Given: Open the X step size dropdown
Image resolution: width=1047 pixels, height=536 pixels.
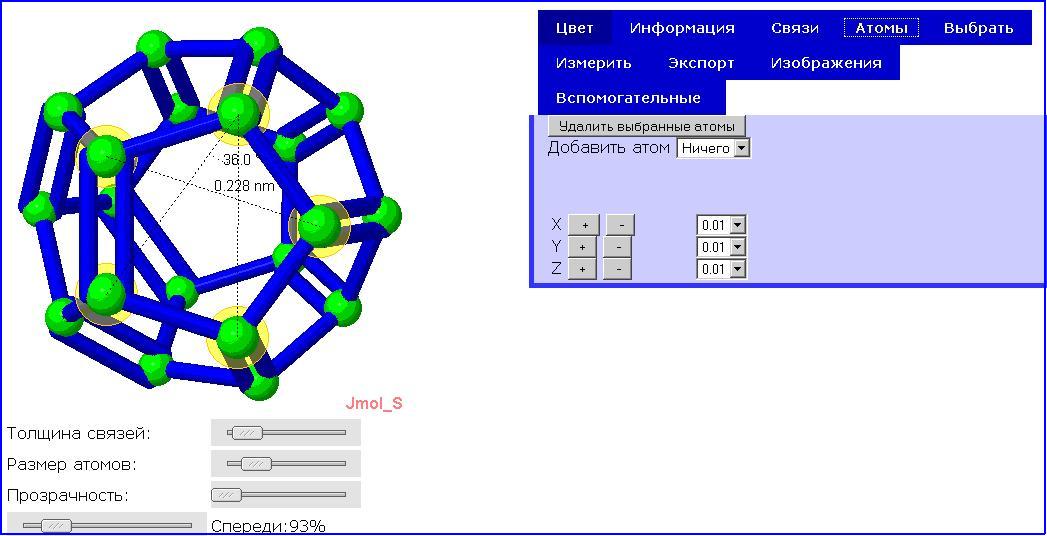Looking at the screenshot, I should coord(721,225).
